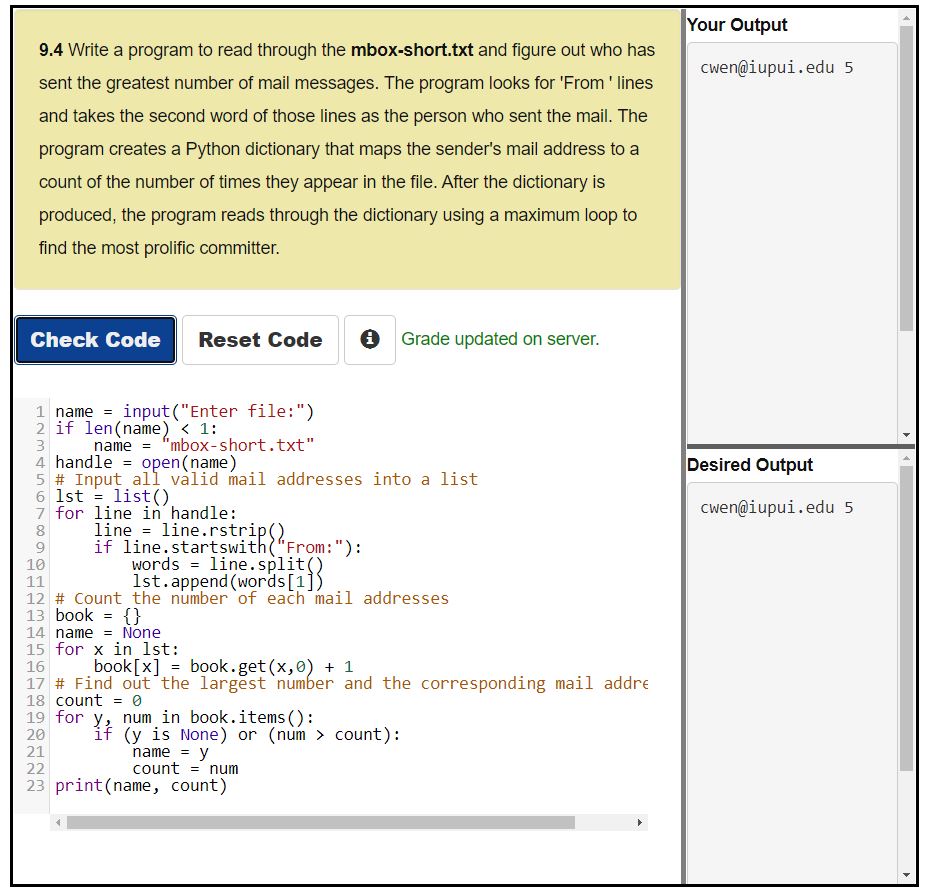Click the green 'Grade updated on server' message
The width and height of the screenshot is (926, 889).
500,339
